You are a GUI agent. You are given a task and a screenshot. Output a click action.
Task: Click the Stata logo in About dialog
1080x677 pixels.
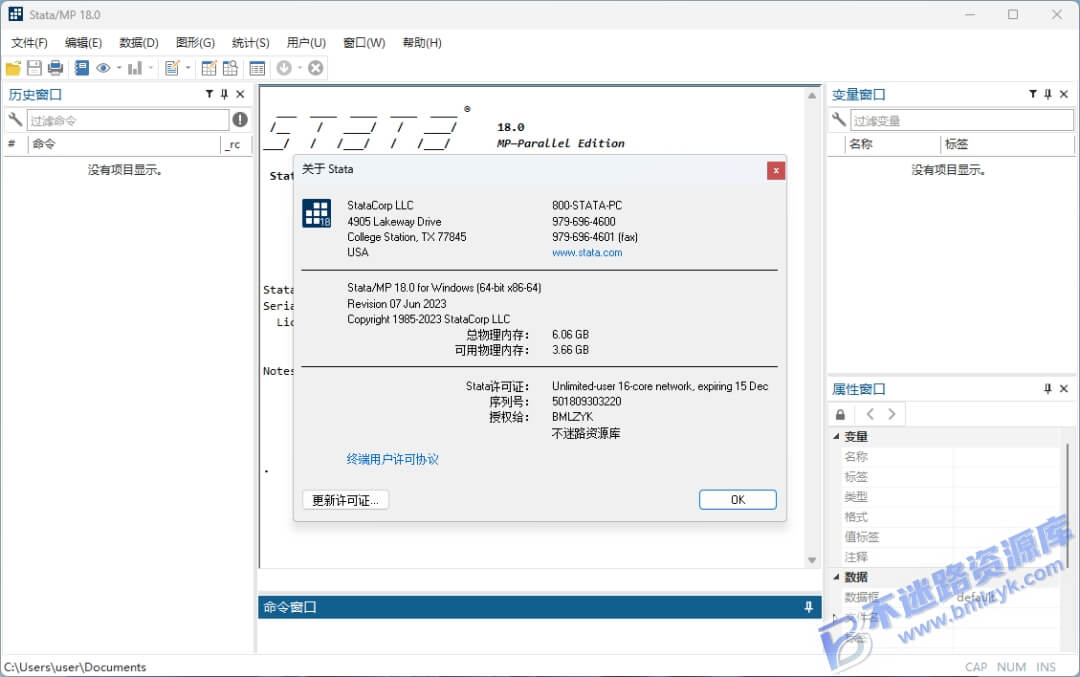tap(317, 213)
